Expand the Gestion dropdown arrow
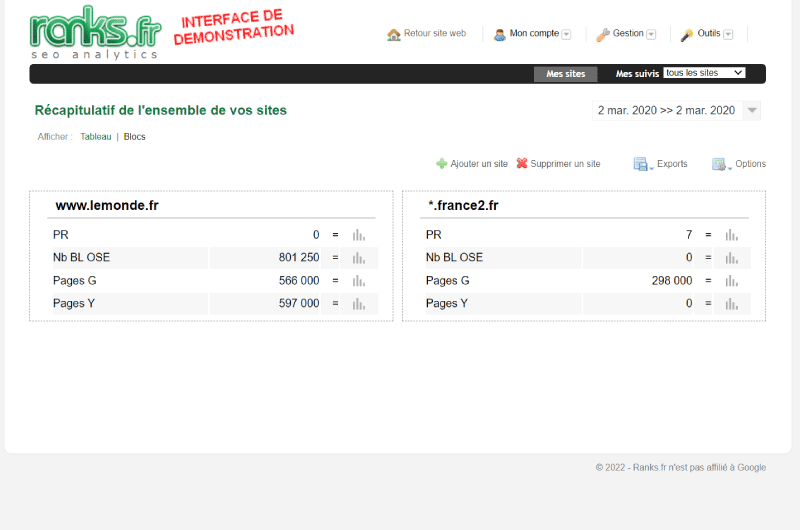Image resolution: width=800 pixels, height=530 pixels. pos(651,34)
